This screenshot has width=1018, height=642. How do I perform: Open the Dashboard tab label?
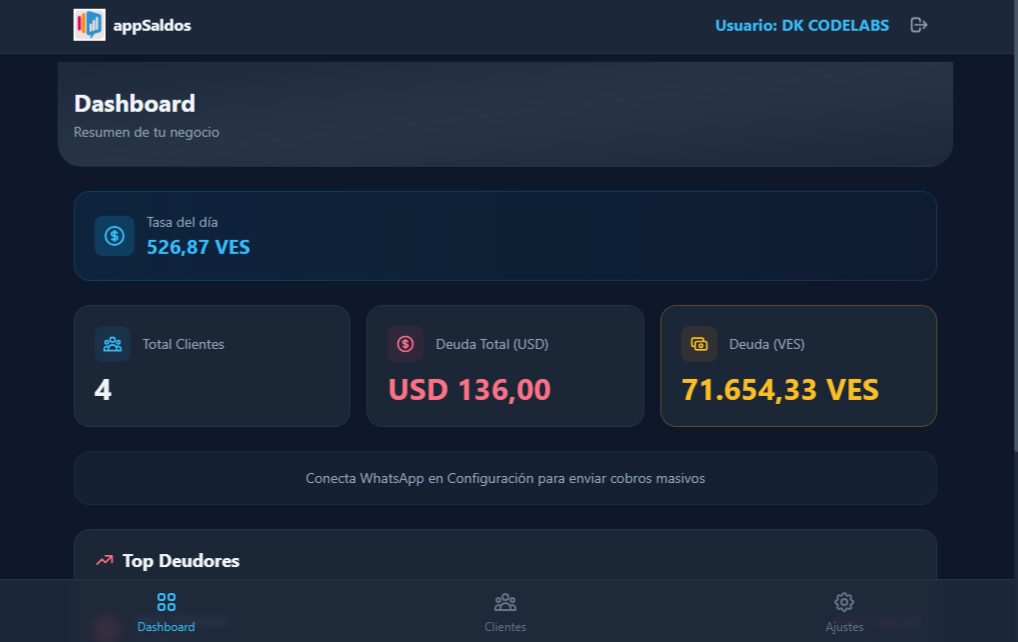point(166,627)
